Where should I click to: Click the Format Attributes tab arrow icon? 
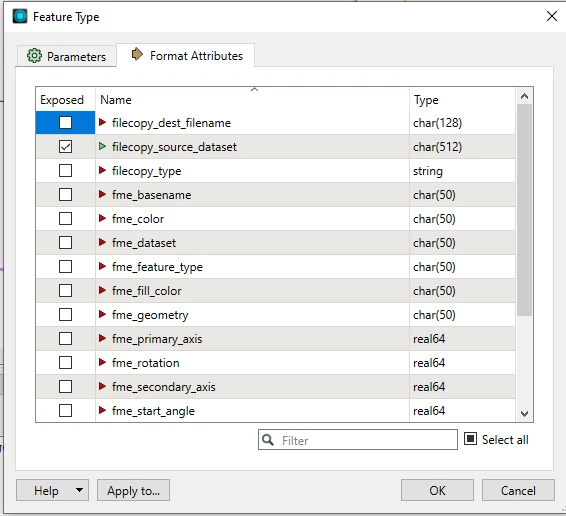pos(137,55)
